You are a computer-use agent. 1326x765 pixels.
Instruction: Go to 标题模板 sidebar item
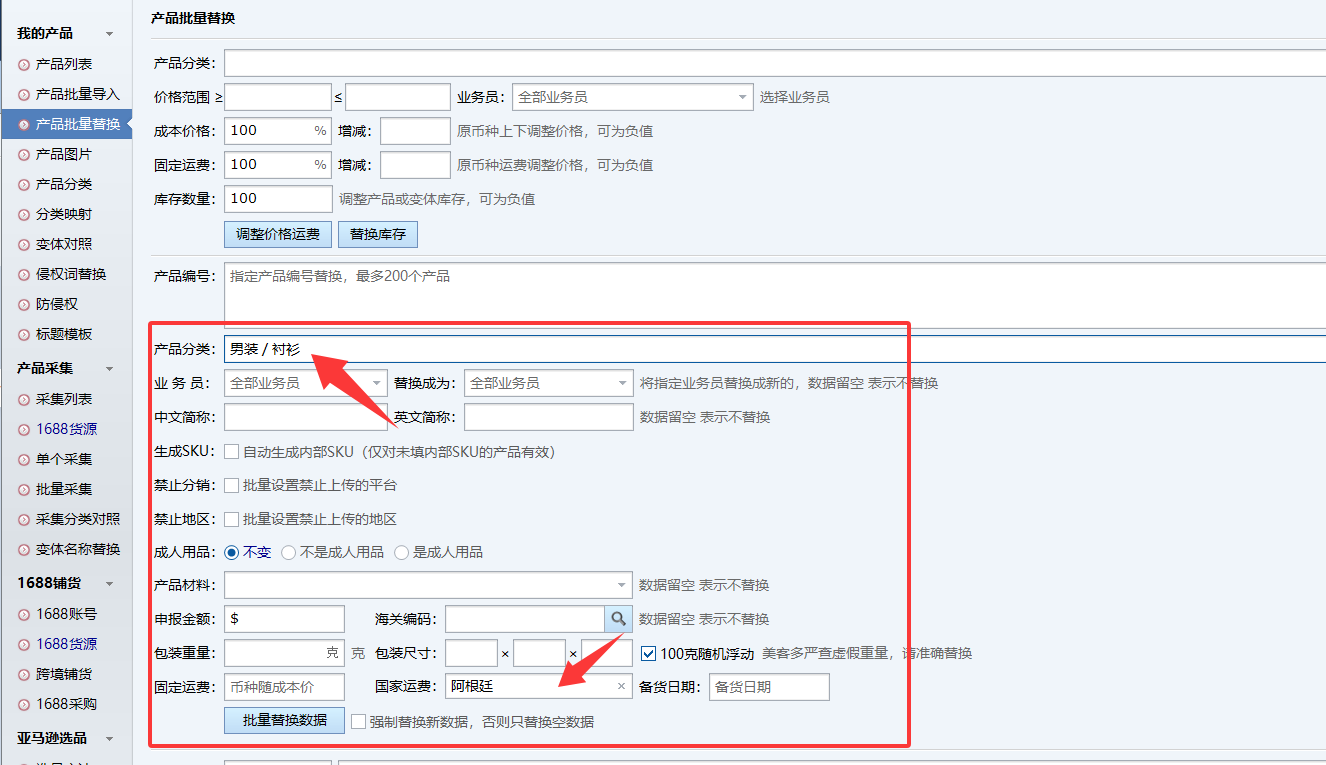(64, 334)
